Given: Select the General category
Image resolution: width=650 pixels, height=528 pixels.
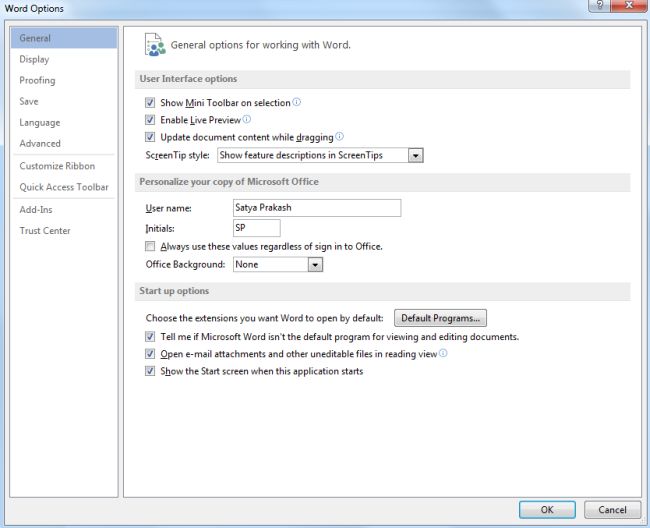Looking at the screenshot, I should click(x=64, y=38).
